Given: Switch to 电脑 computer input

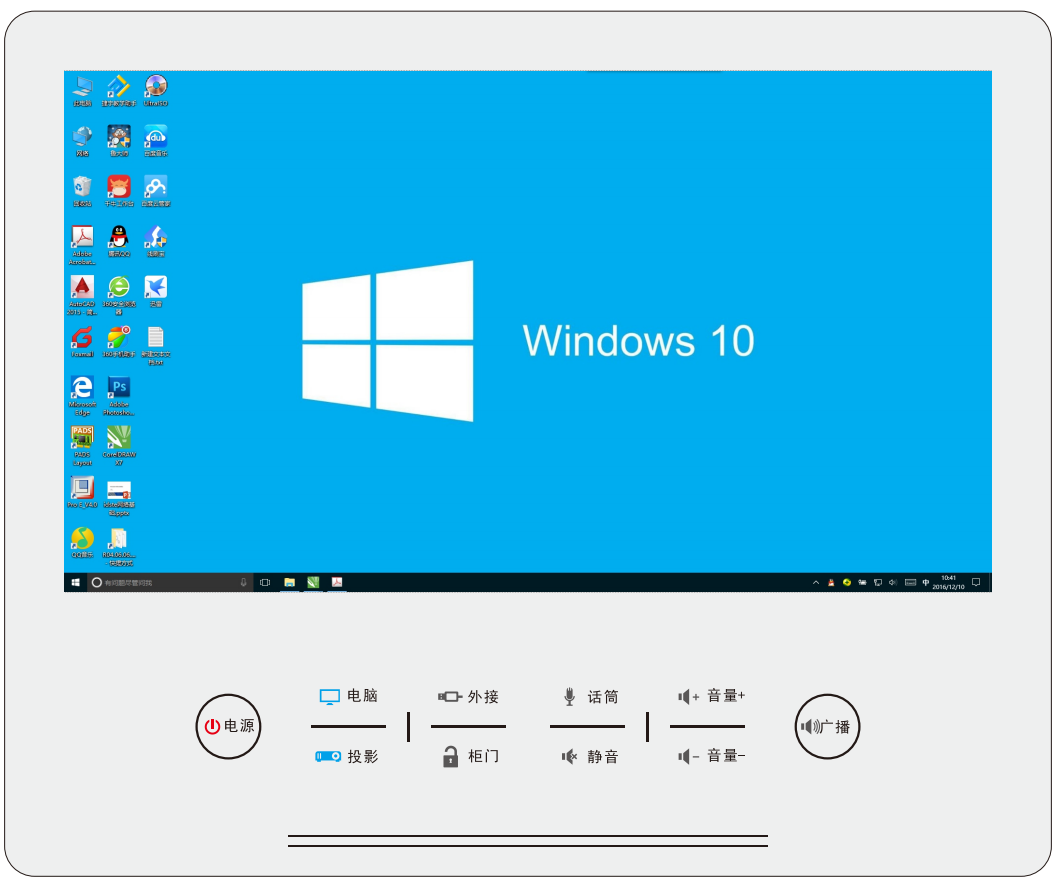Looking at the screenshot, I should click(349, 697).
